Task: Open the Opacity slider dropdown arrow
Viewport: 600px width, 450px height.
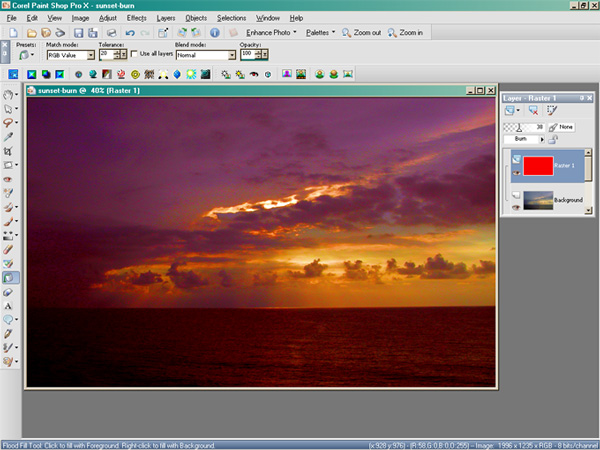Action: 265,55
